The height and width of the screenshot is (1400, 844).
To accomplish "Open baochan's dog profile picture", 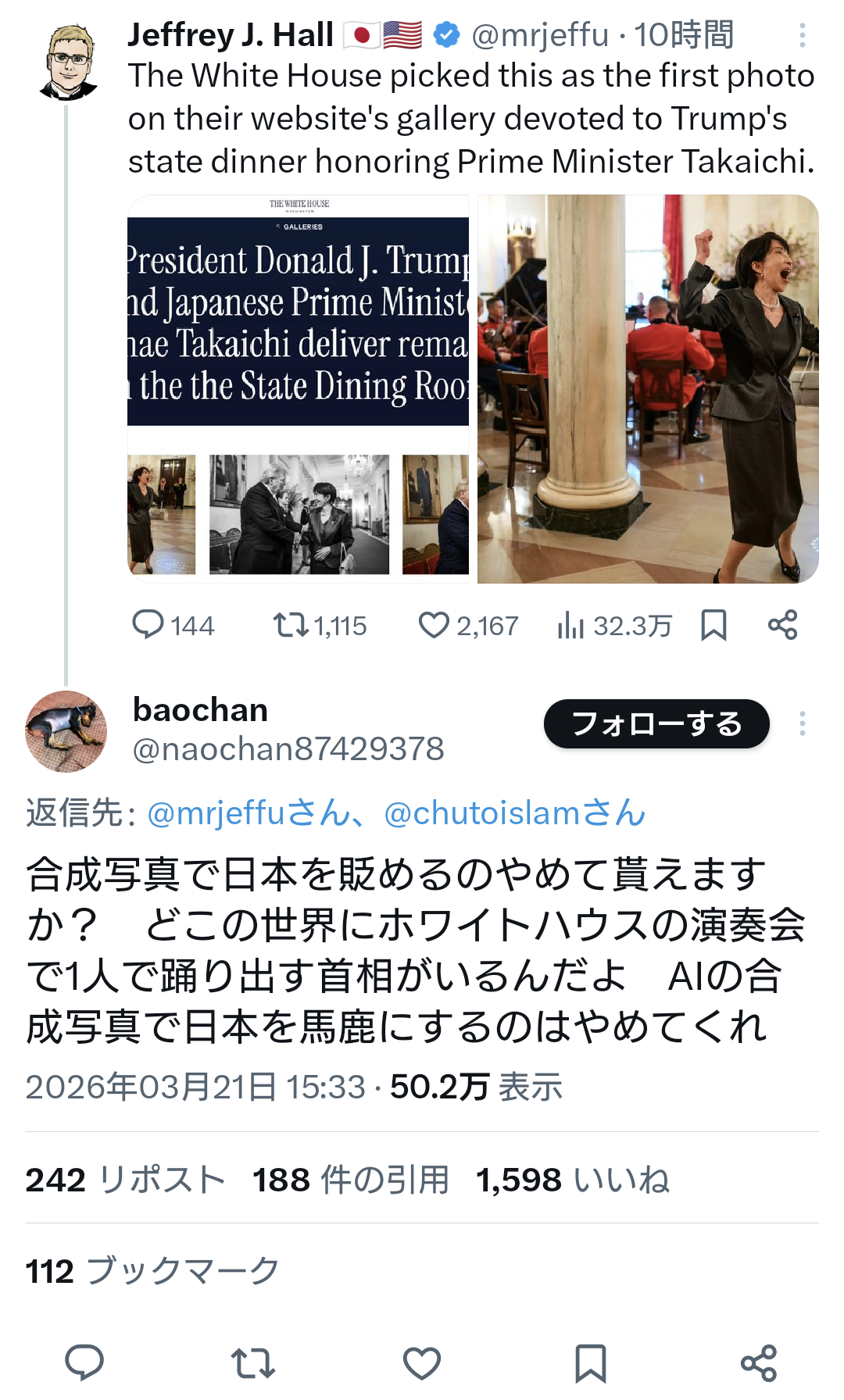I will pos(66,731).
